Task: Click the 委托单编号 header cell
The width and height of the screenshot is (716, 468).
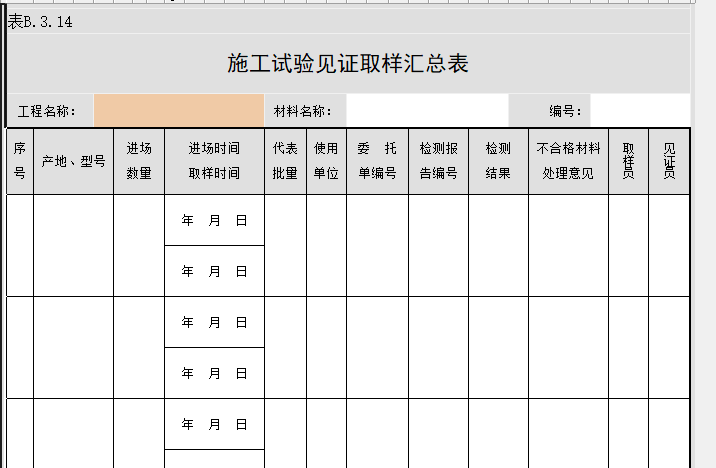Action: point(377,161)
